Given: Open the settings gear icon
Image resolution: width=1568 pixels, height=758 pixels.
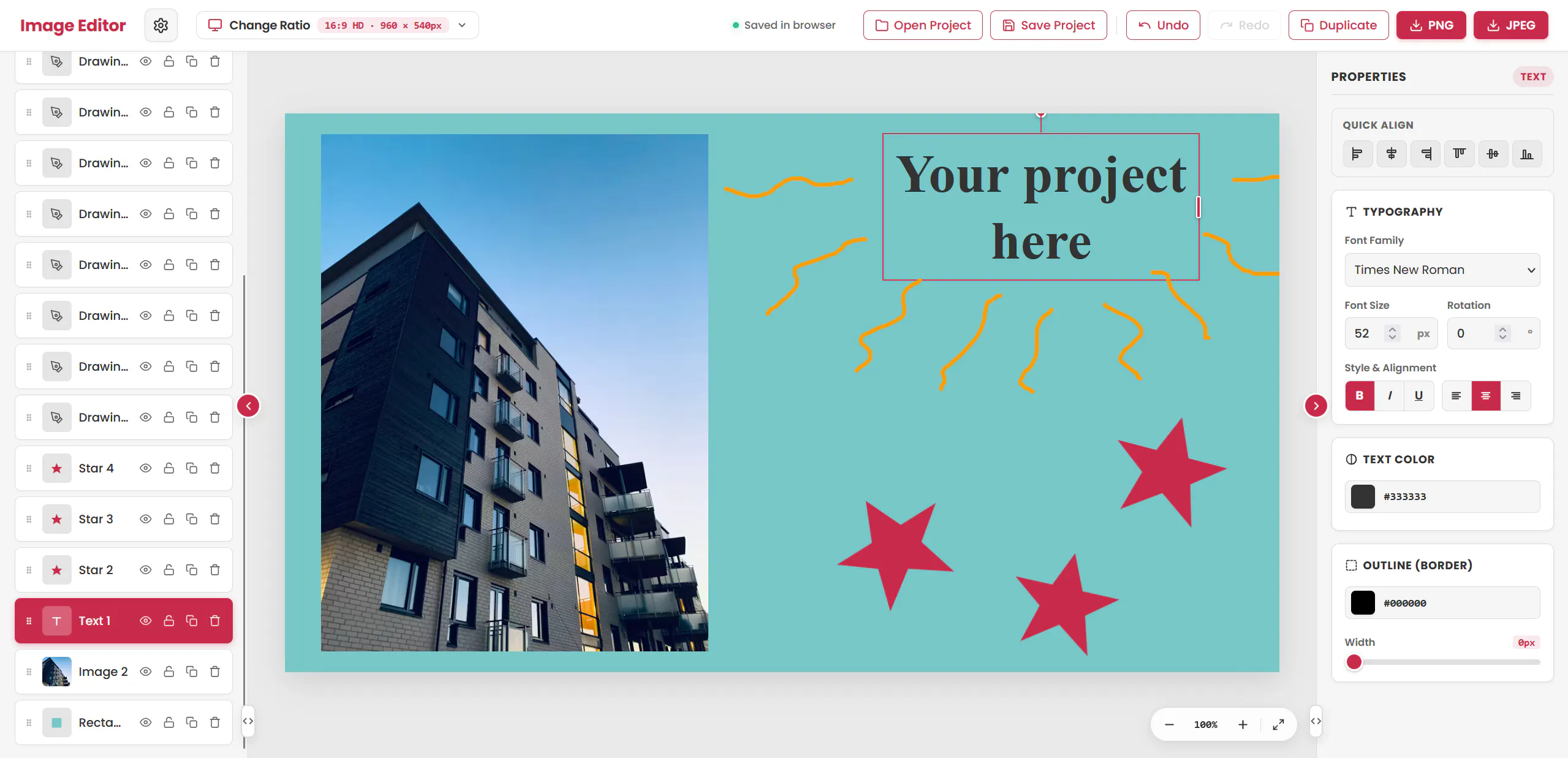Looking at the screenshot, I should [x=161, y=25].
